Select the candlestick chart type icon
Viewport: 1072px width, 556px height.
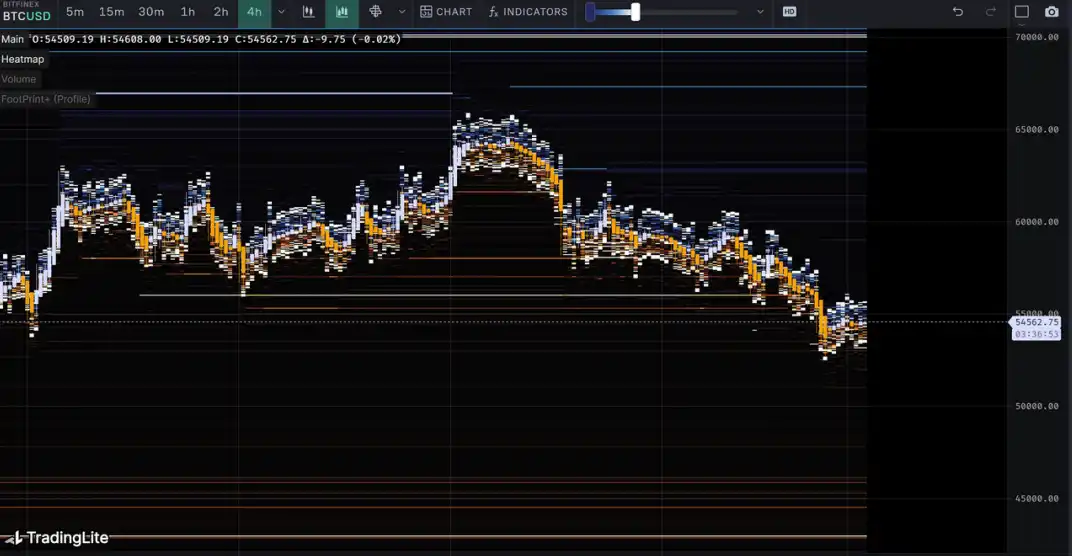(x=309, y=12)
